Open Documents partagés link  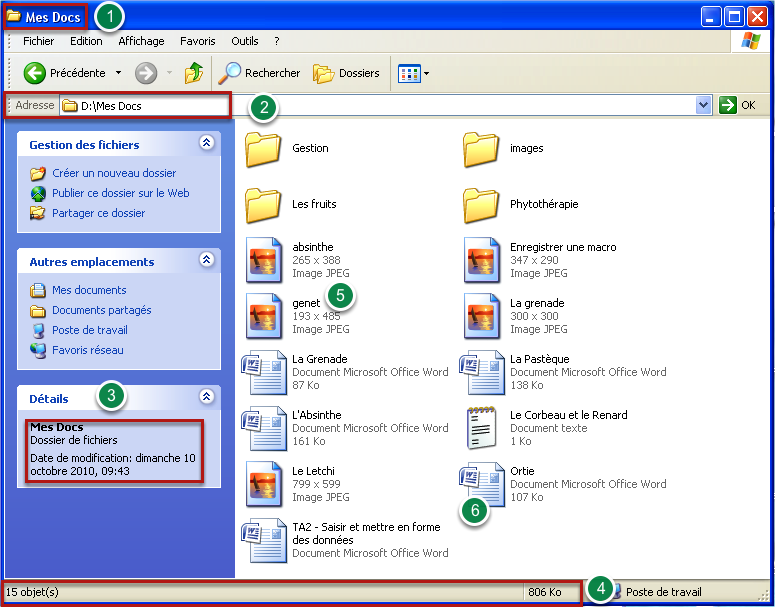coord(102,310)
